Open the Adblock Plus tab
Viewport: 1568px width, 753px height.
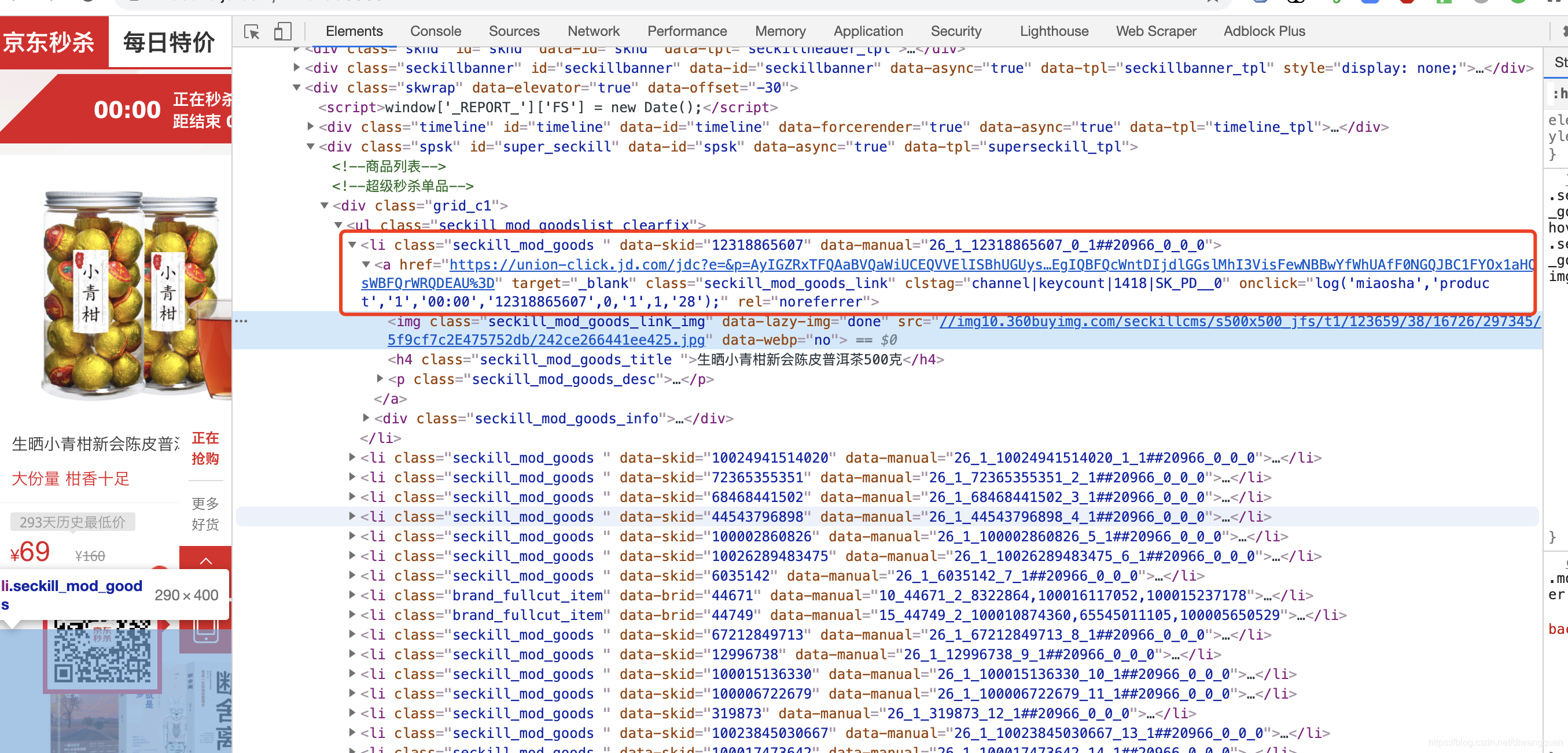1264,31
